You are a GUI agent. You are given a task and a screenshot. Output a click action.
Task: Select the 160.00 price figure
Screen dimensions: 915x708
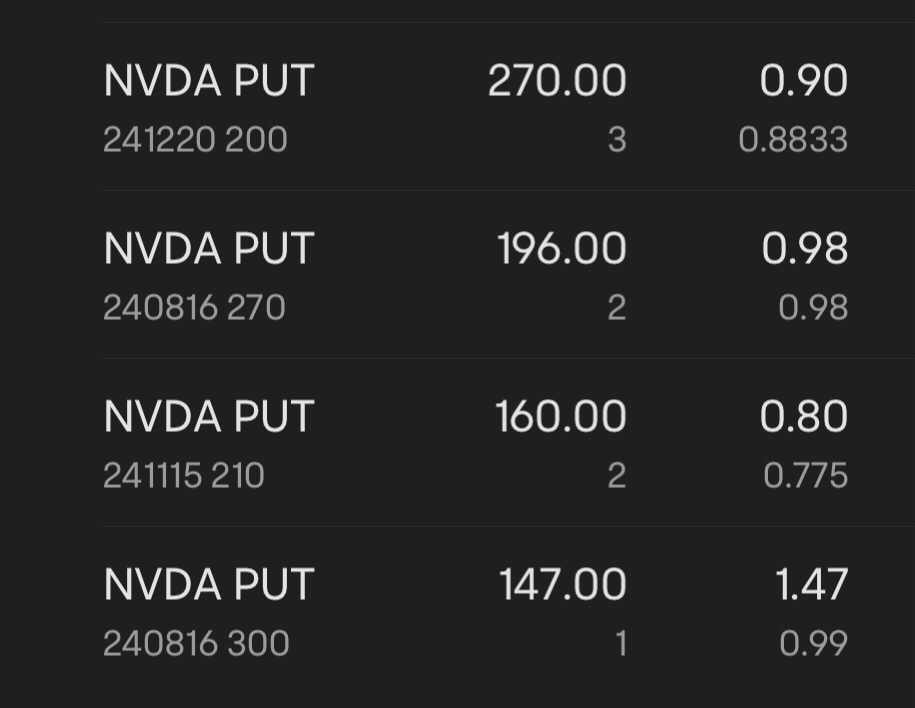coord(560,416)
